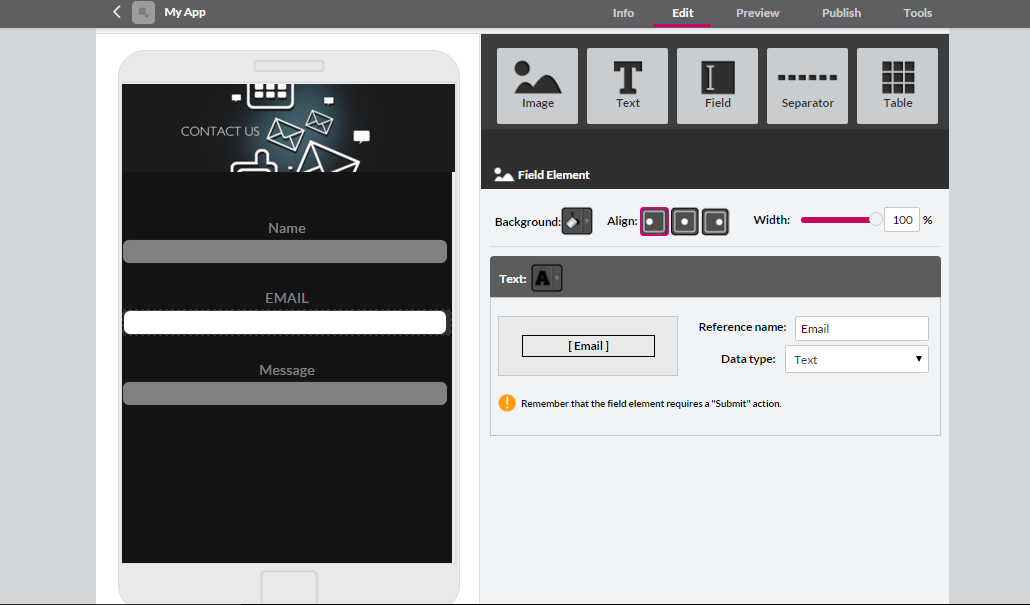
Task: Click the phone's home button
Action: click(x=289, y=587)
